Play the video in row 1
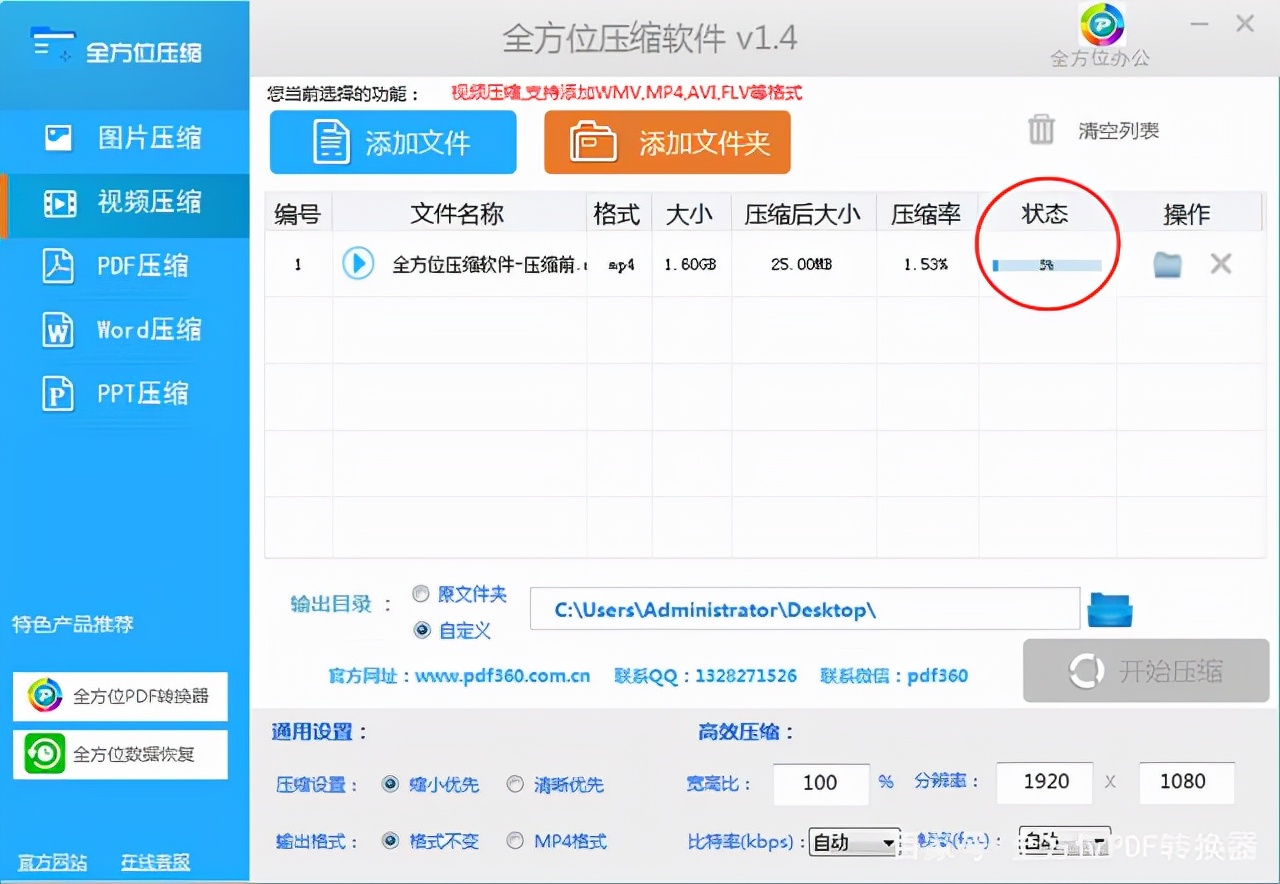 click(358, 264)
